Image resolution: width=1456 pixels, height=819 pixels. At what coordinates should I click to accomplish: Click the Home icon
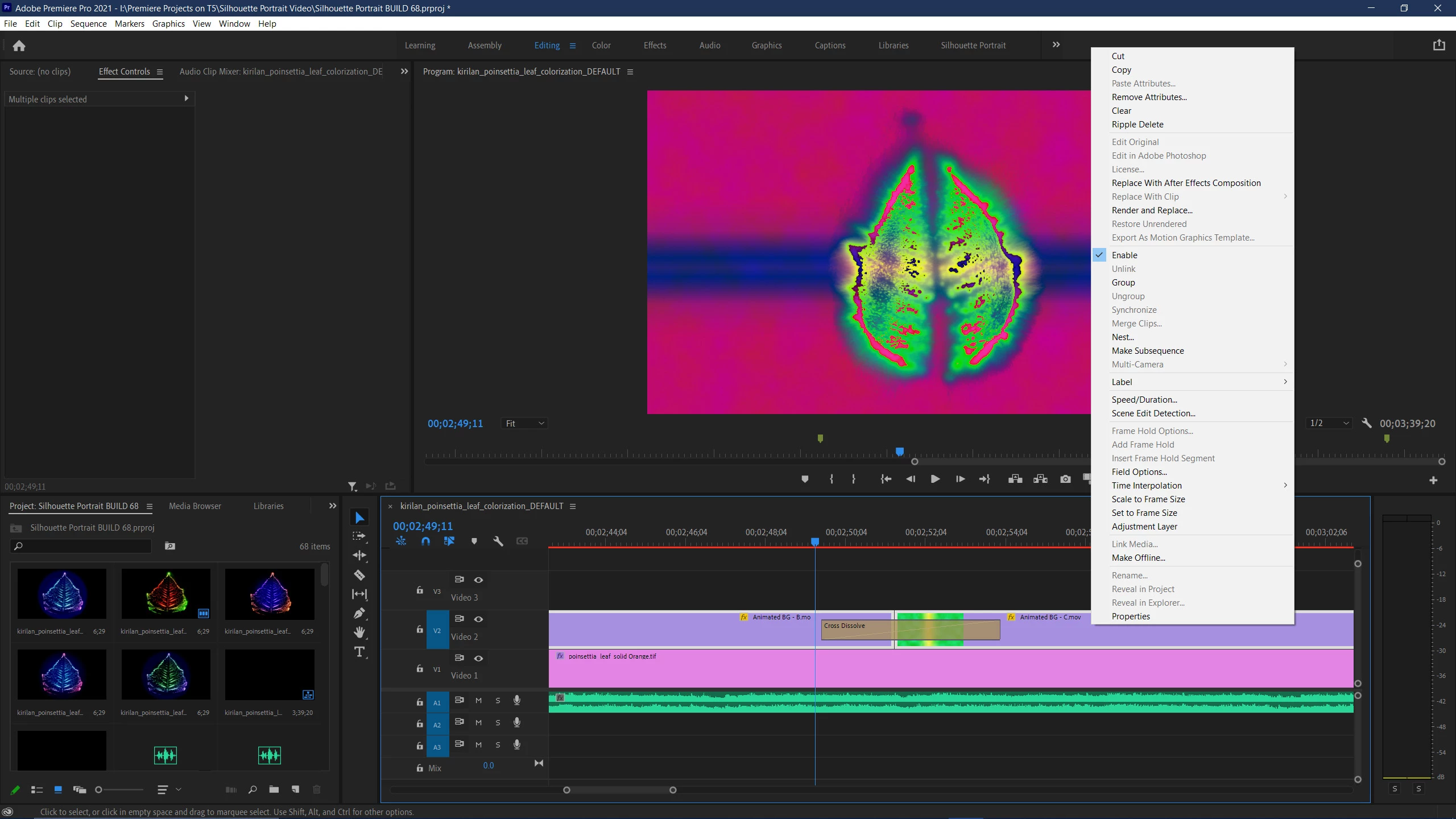click(19, 45)
